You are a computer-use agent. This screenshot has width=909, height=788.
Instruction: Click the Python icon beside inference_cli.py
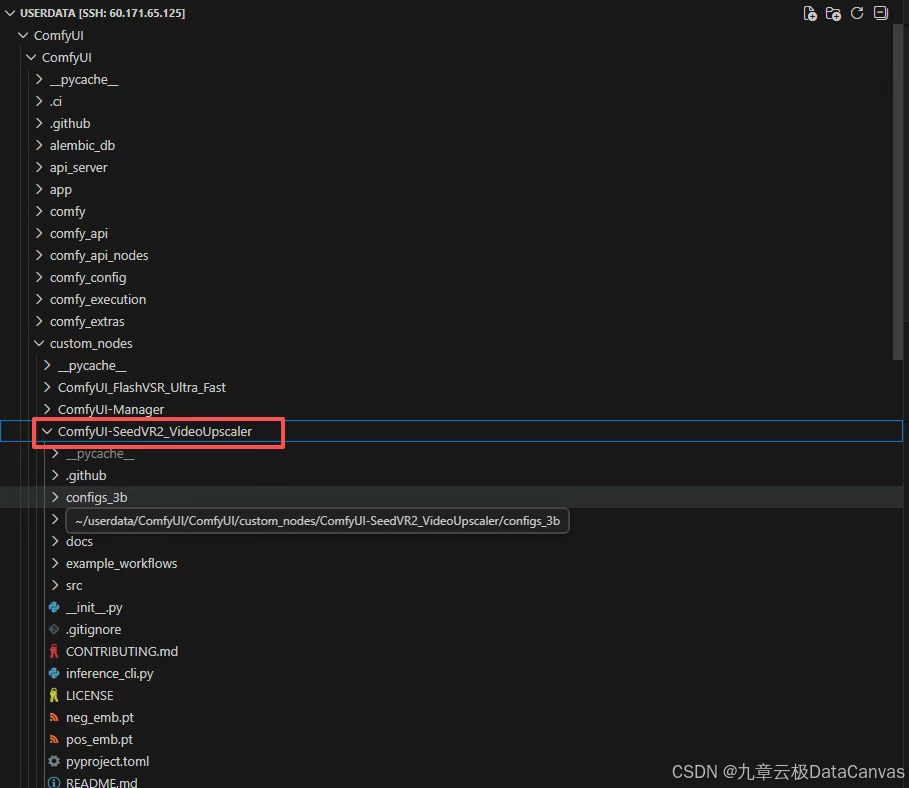coord(54,673)
